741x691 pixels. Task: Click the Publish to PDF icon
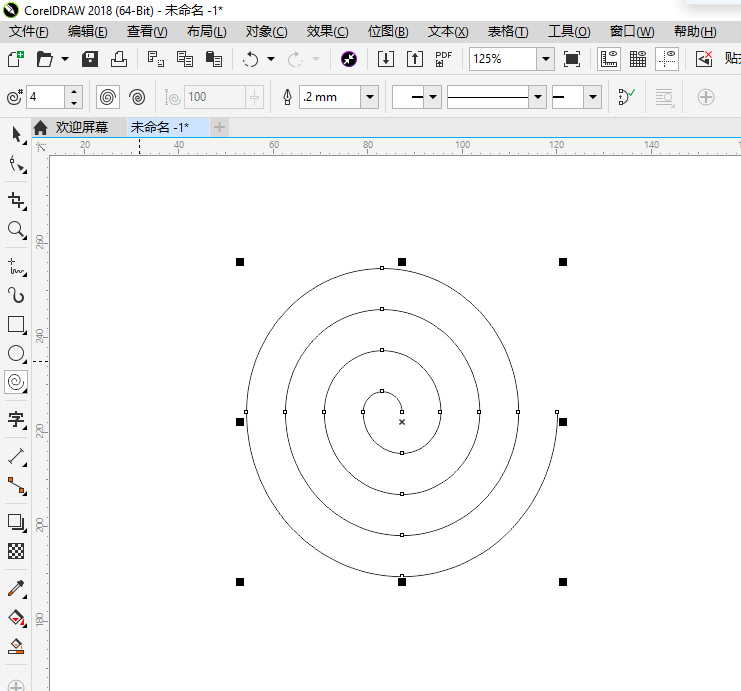pyautogui.click(x=443, y=59)
